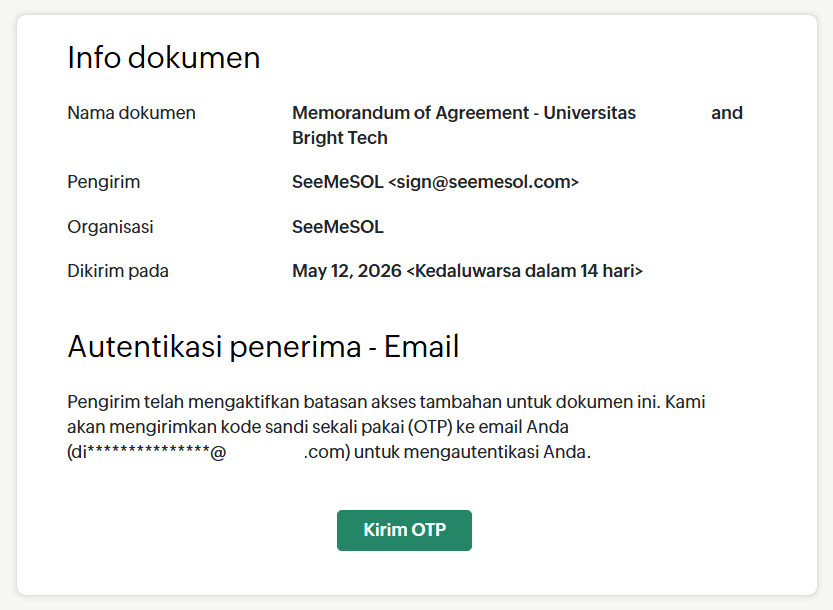
Task: Select the Info dokumen heading
Action: coord(164,57)
